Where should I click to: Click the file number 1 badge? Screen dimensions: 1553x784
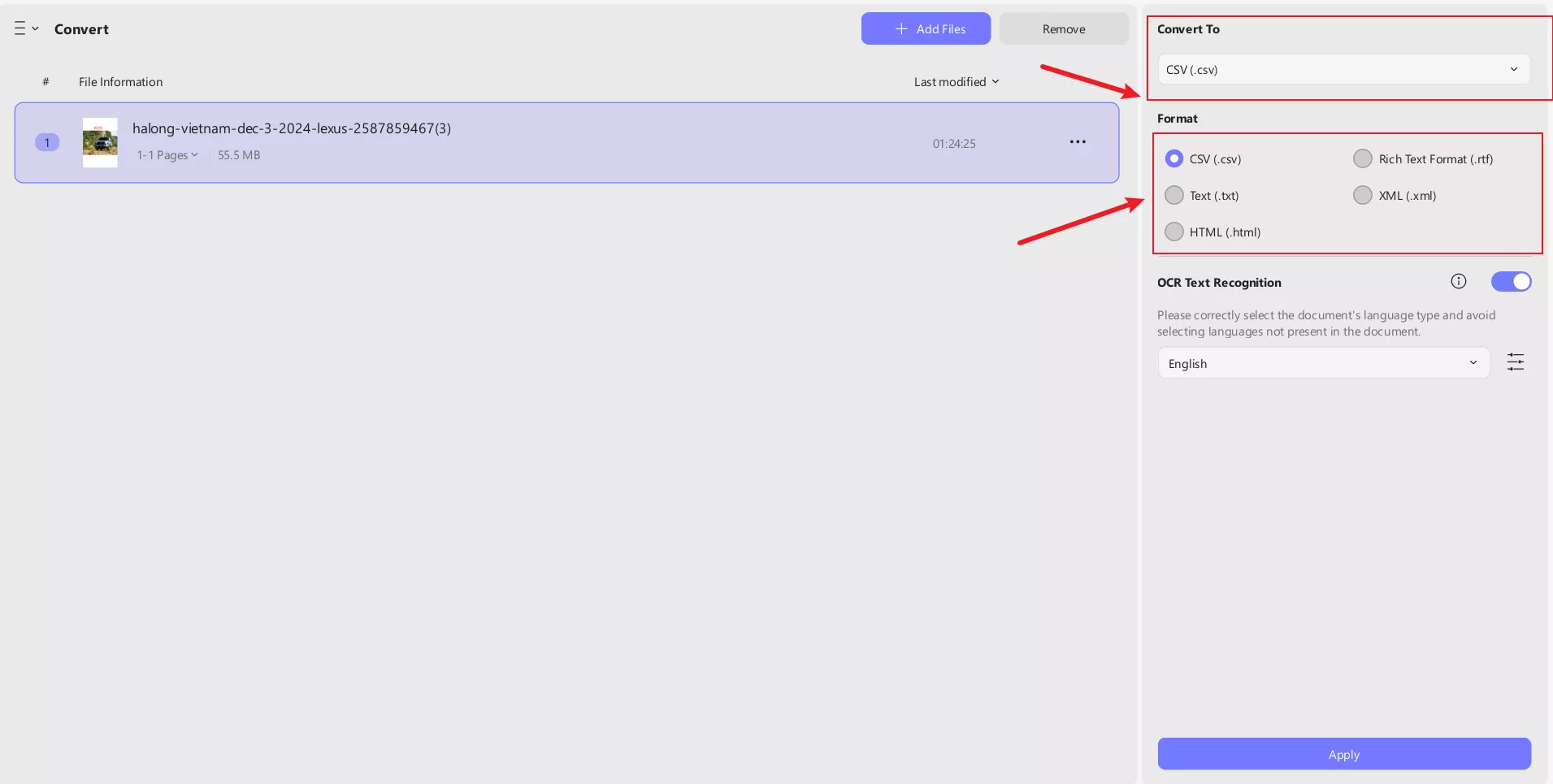[x=47, y=143]
